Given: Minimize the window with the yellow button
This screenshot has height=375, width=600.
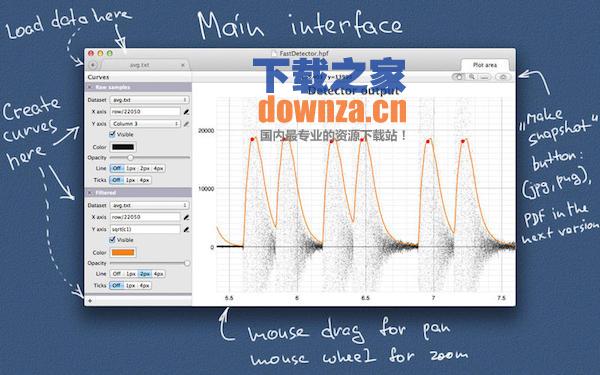Looking at the screenshot, I should (100, 53).
